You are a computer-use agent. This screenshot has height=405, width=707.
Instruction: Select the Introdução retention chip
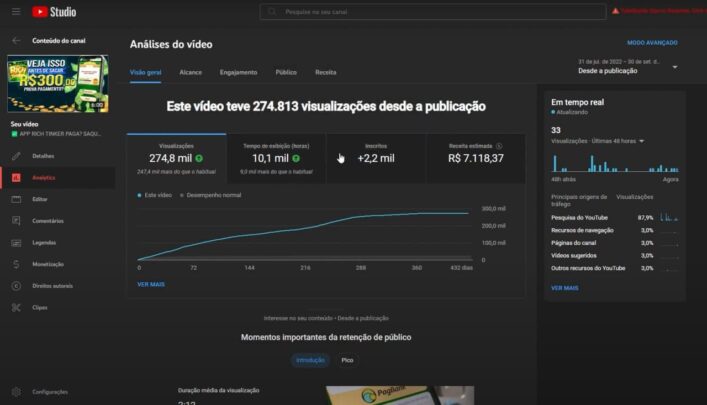pos(310,360)
